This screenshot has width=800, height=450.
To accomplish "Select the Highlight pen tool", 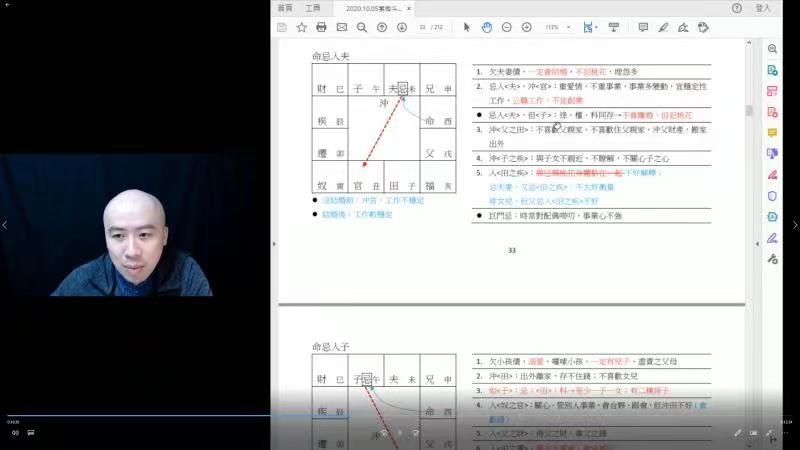I will click(x=663, y=28).
